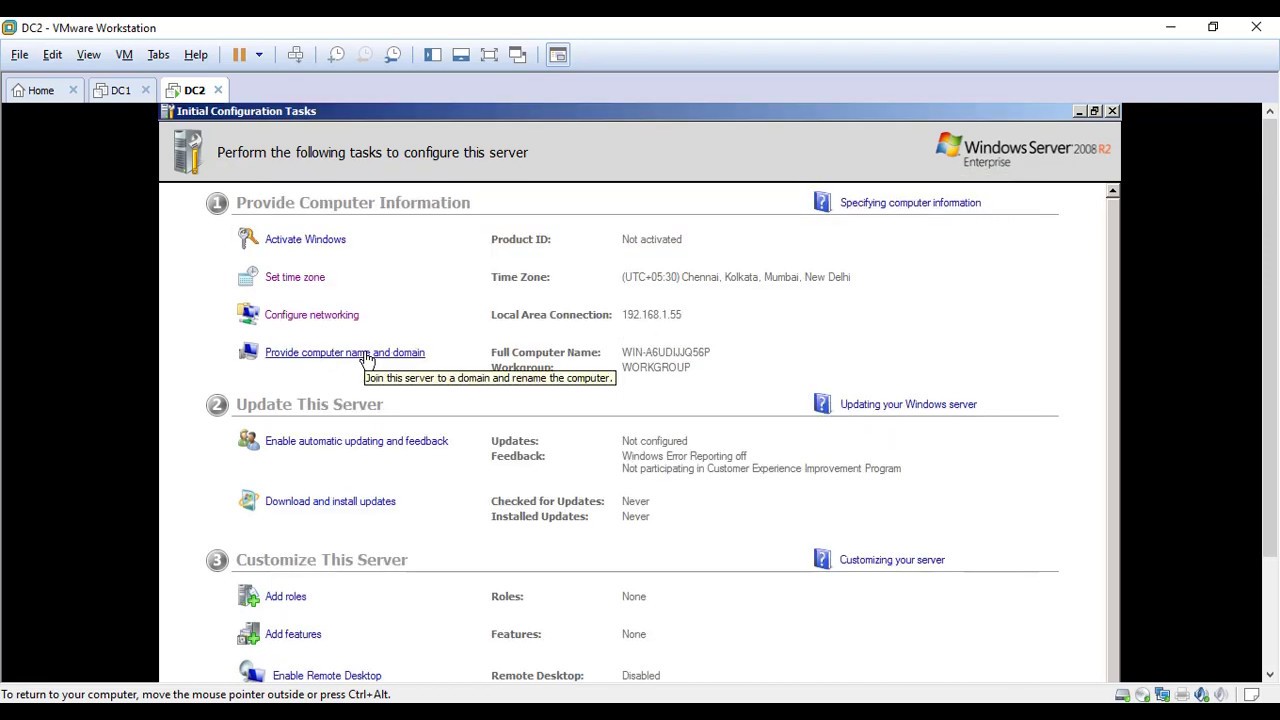Click the printer device status icon
Screen dimensions: 1280x720
(x=1182, y=695)
